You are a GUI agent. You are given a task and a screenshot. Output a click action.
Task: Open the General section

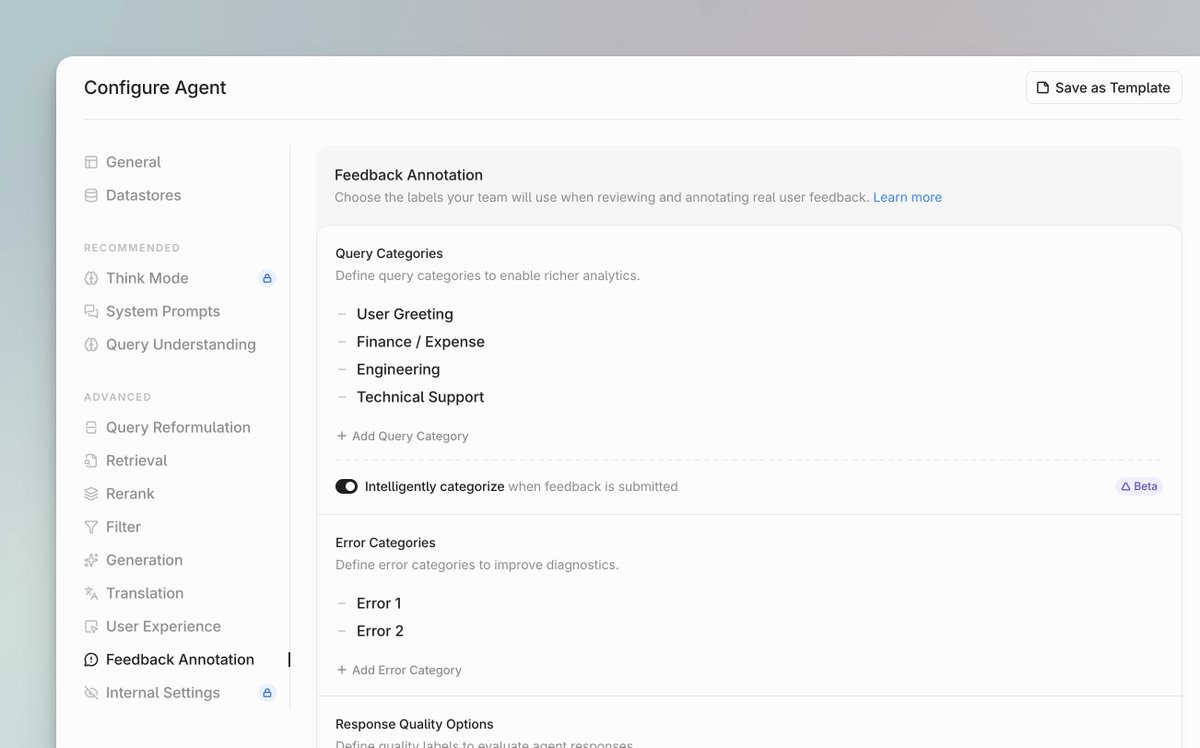point(133,161)
